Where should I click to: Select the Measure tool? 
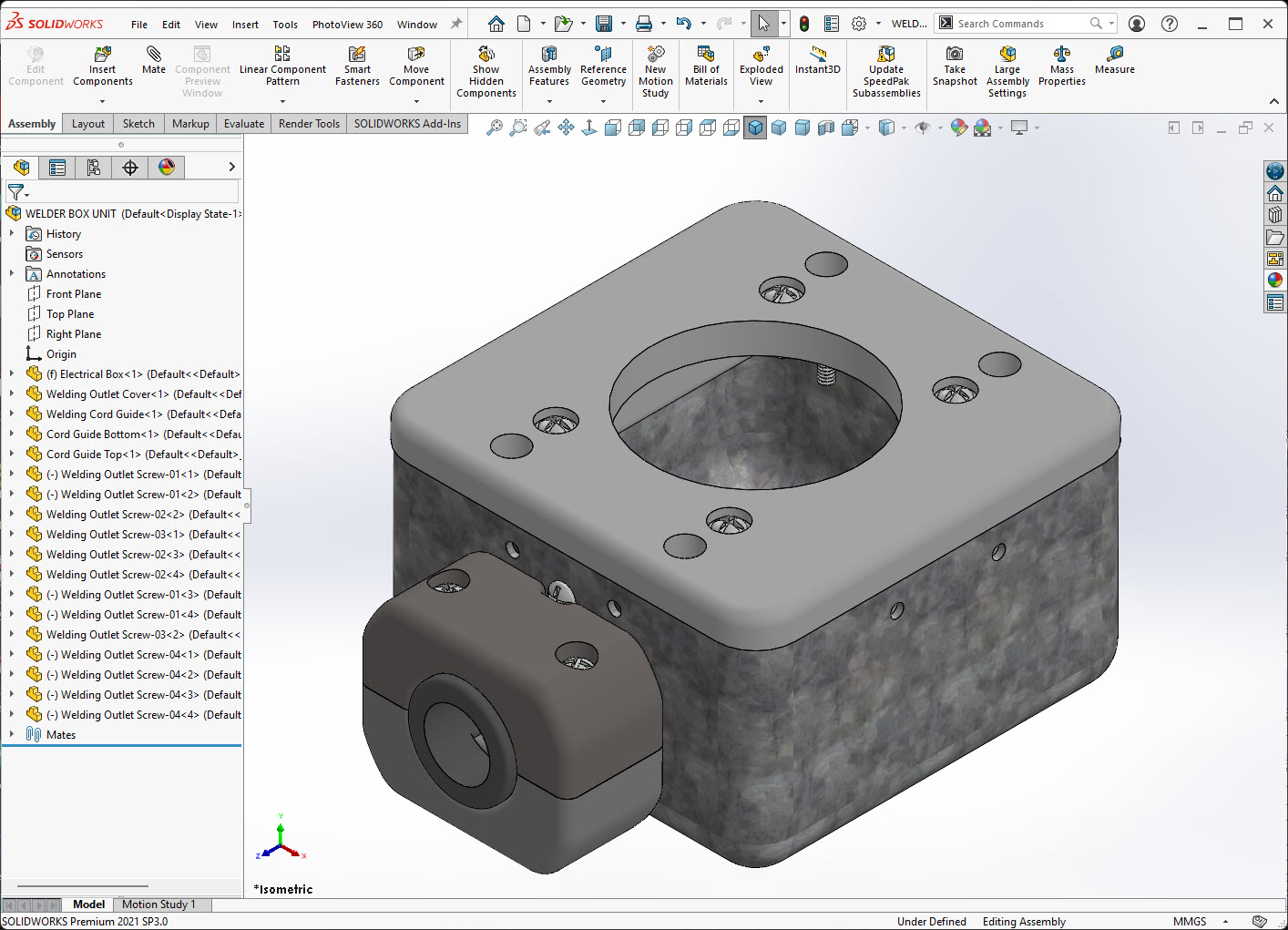[1115, 60]
